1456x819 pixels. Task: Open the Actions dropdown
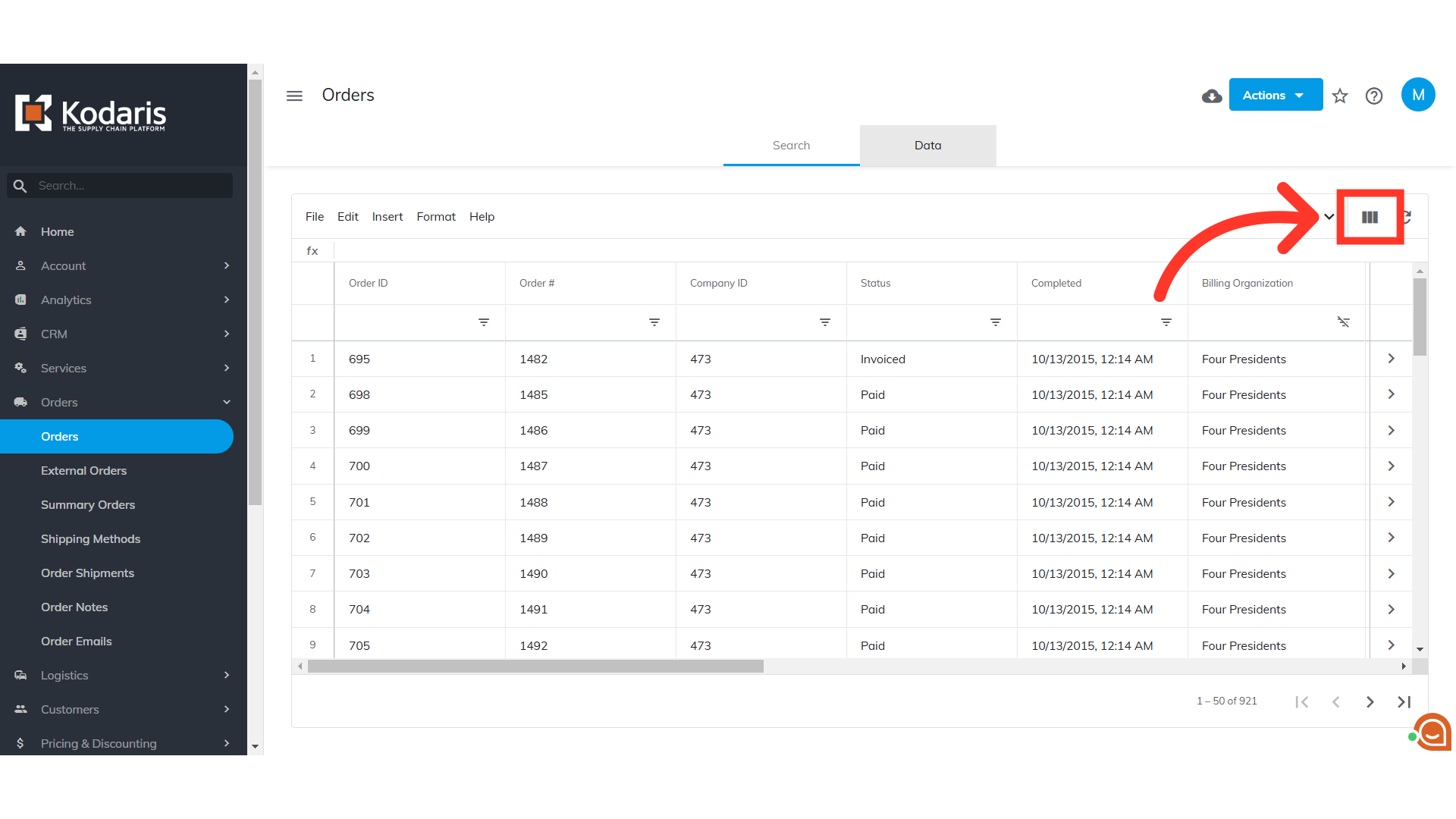point(1276,96)
